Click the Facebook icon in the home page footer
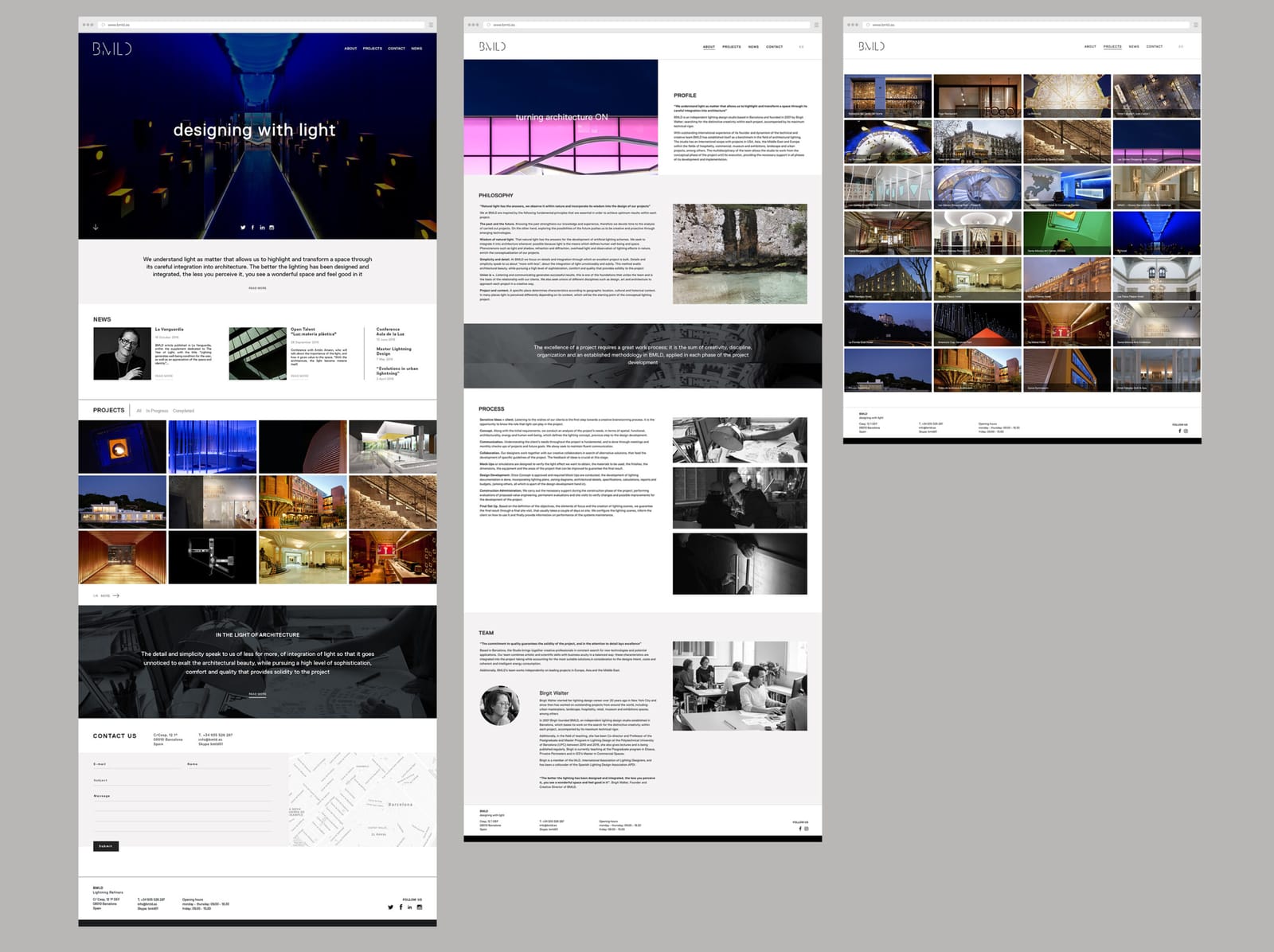 click(401, 907)
